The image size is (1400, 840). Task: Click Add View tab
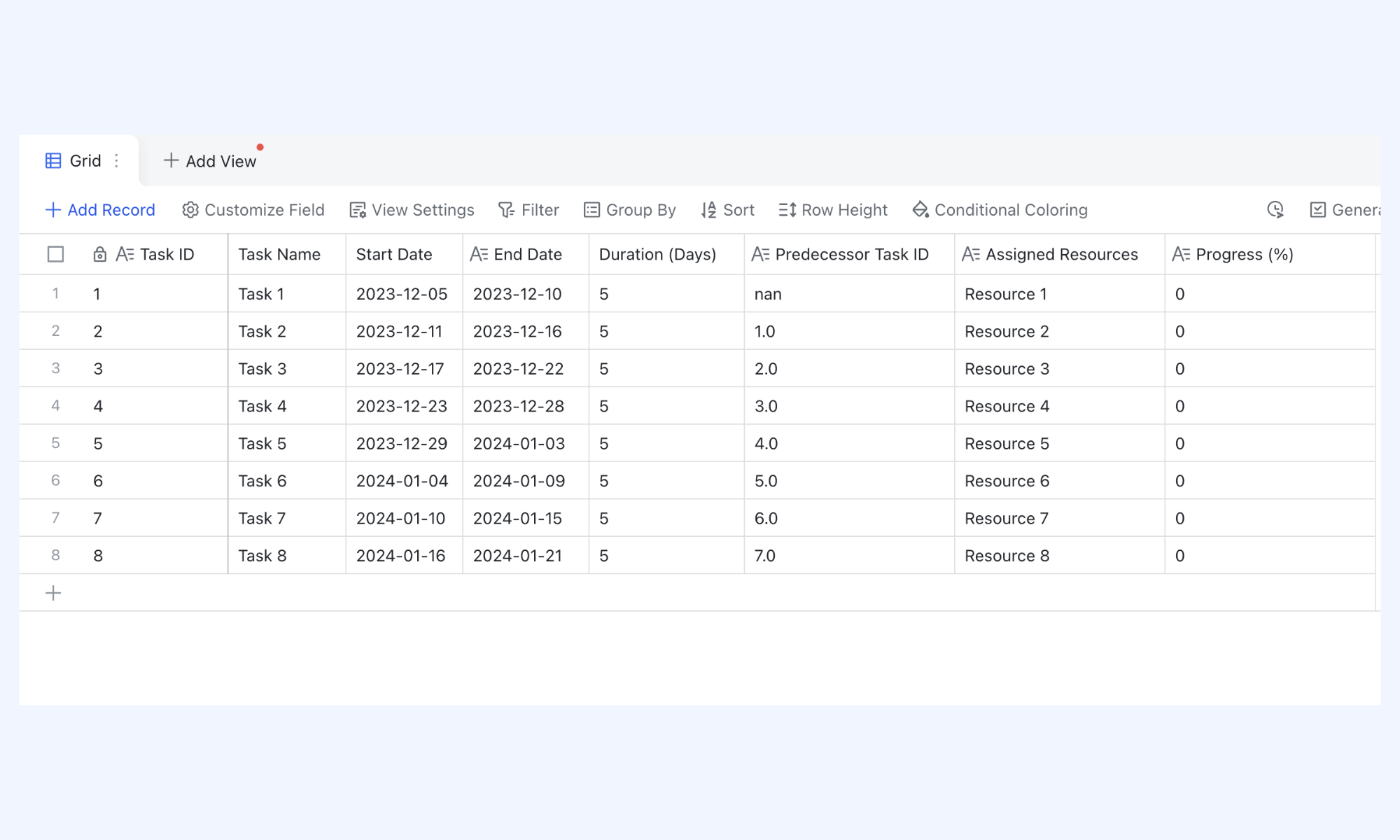(210, 161)
